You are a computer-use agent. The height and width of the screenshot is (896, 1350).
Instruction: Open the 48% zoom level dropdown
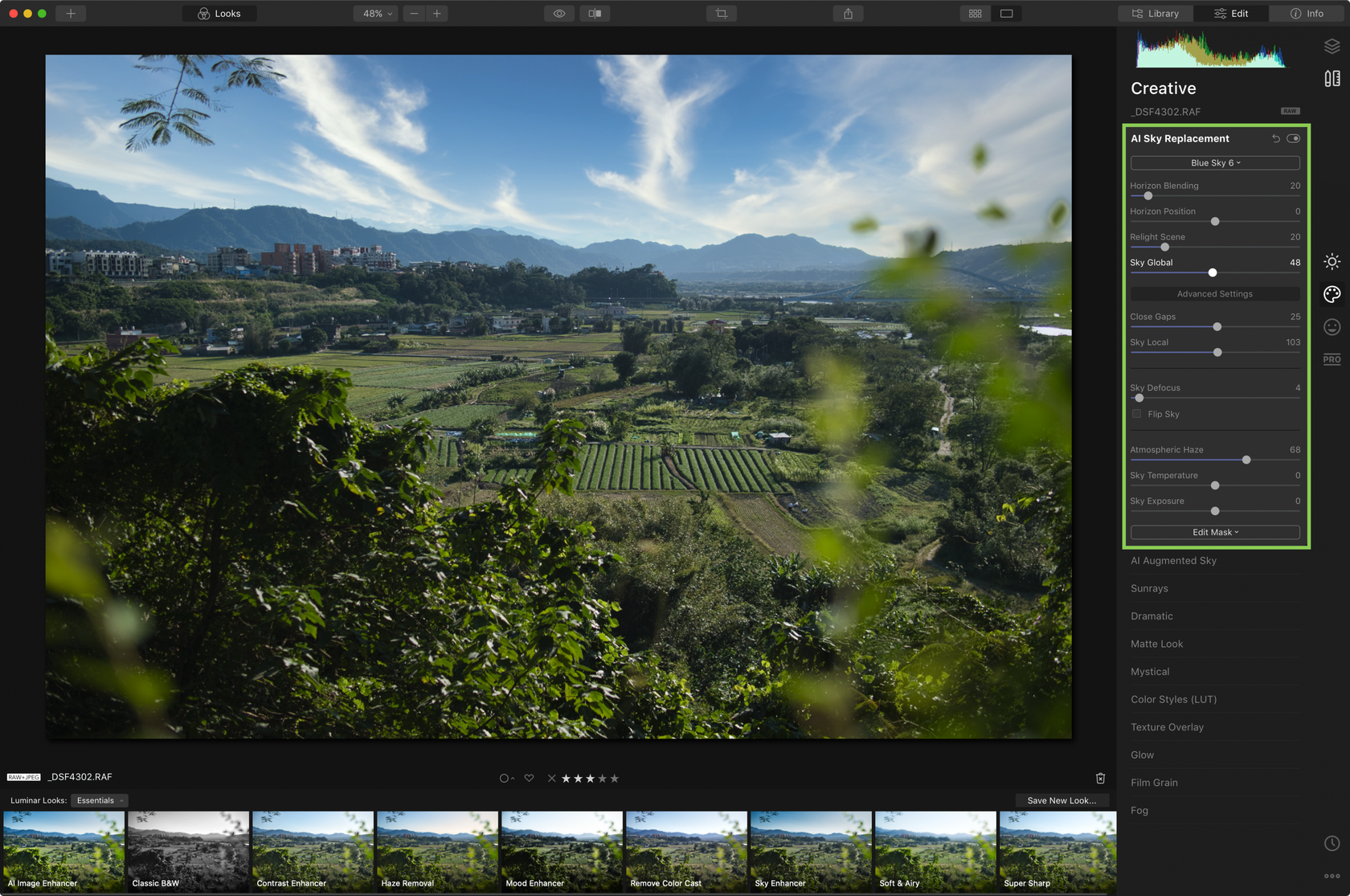[376, 14]
